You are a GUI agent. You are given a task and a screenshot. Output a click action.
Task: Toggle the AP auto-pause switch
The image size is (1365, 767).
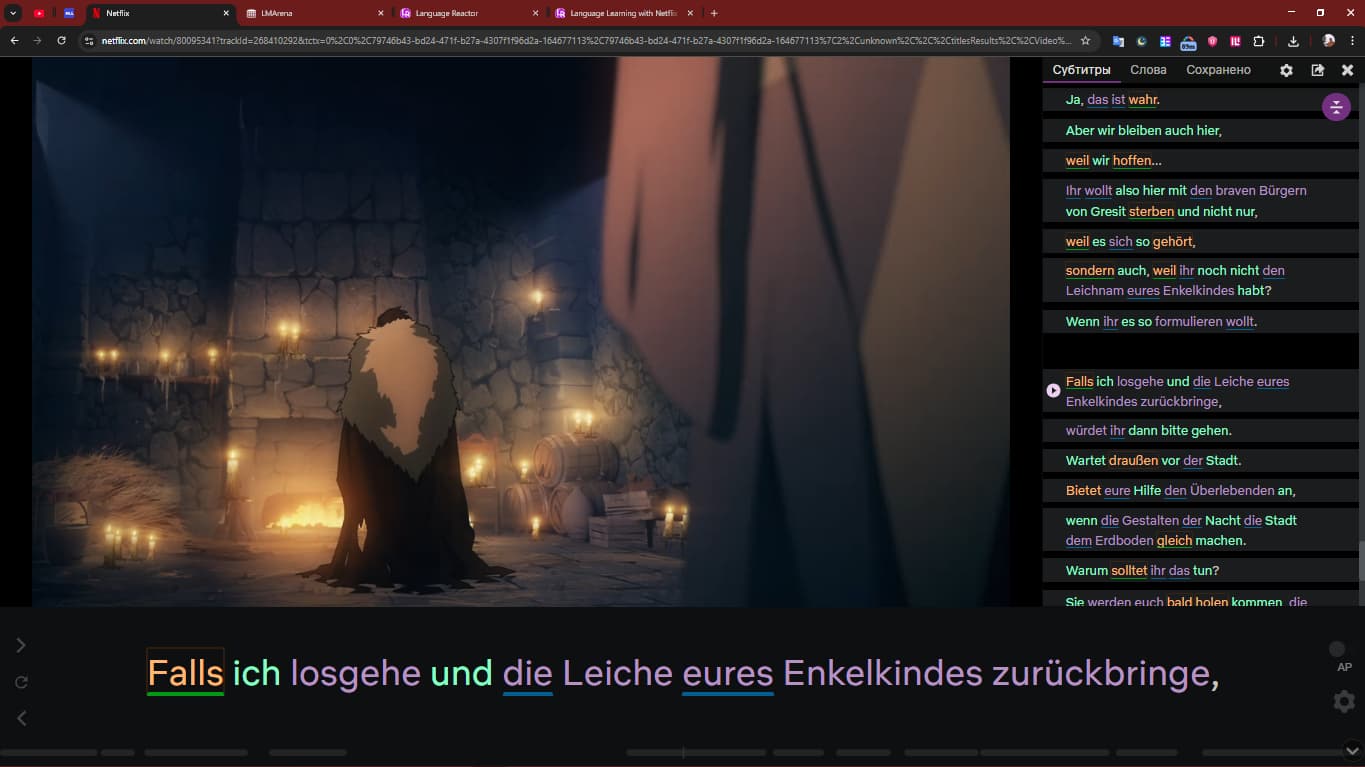pos(1337,650)
